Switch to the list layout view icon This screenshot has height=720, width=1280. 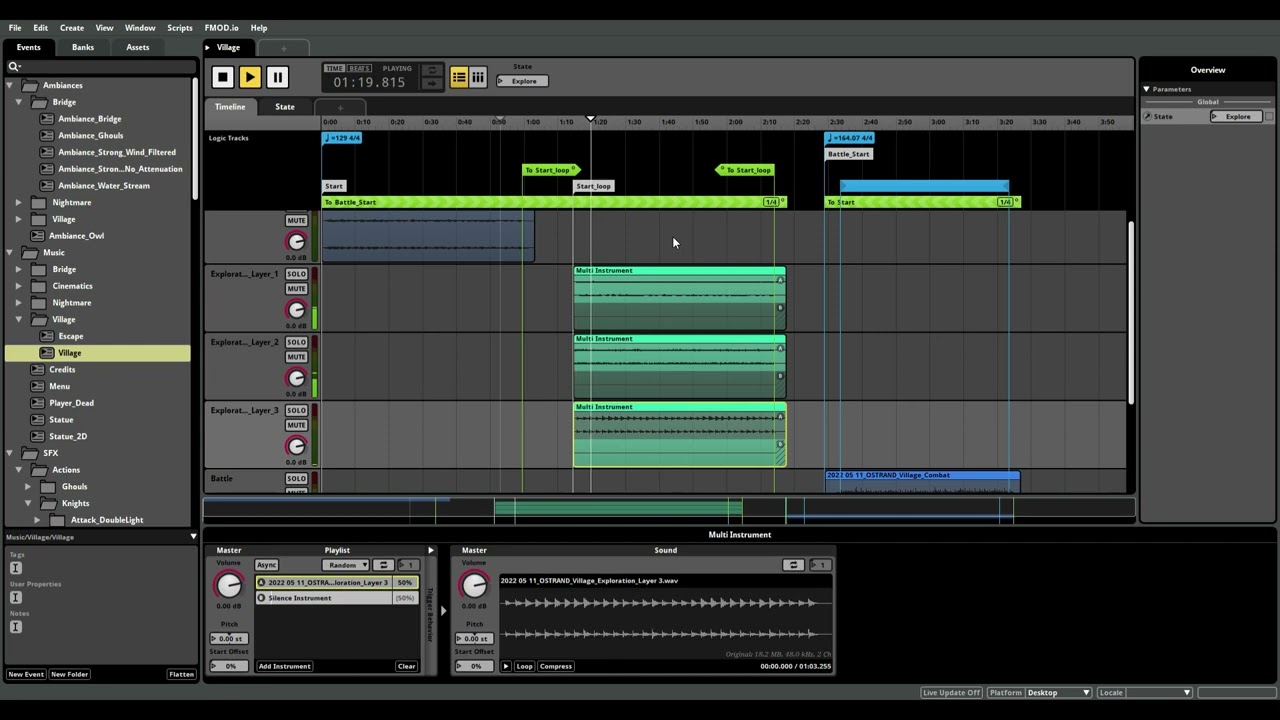(459, 77)
